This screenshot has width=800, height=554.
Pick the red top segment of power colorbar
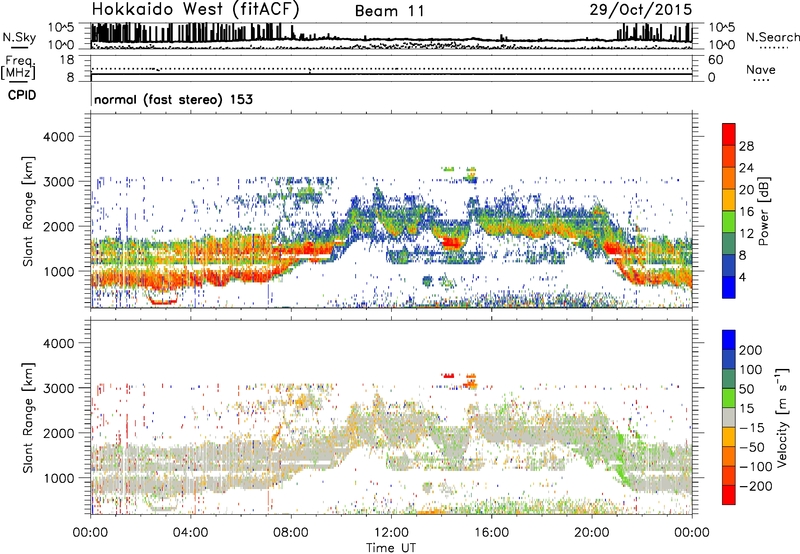[729, 135]
